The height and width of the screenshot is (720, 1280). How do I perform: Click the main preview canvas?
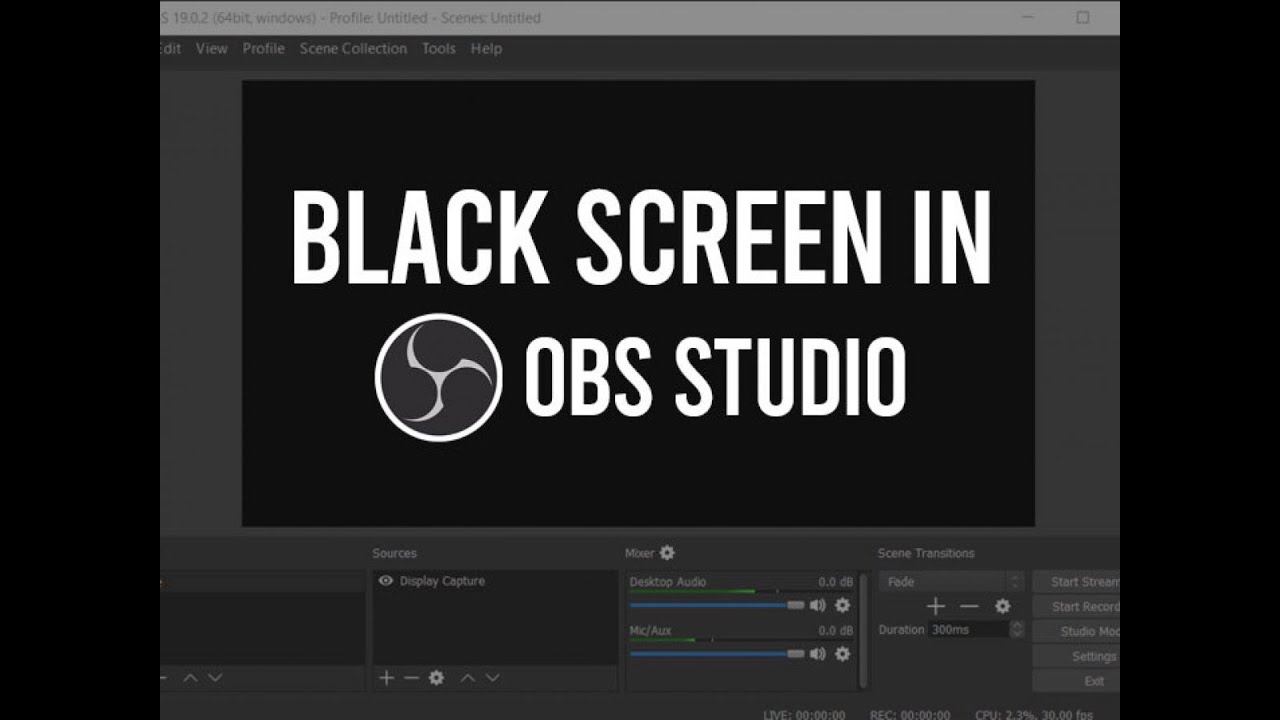(638, 303)
